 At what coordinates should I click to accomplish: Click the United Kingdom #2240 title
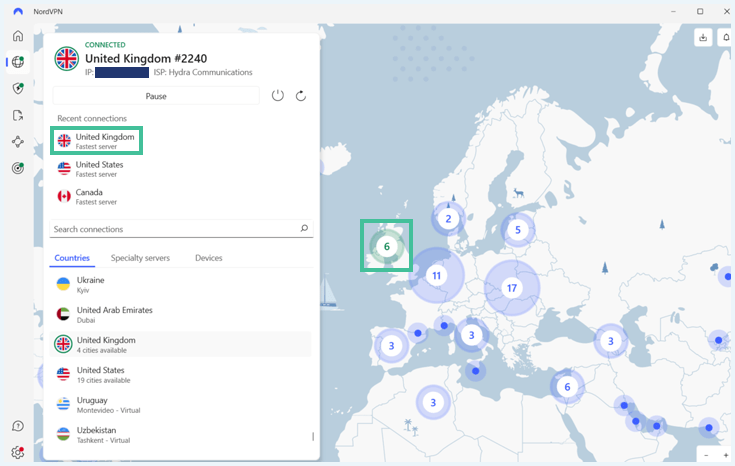pyautogui.click(x=146, y=59)
